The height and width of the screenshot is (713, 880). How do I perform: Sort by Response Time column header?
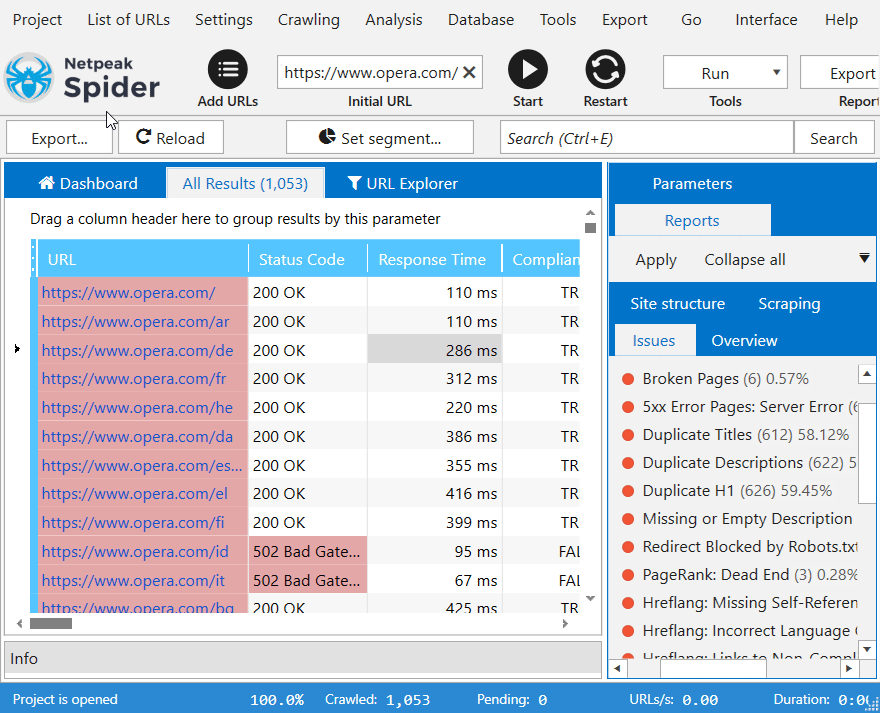click(434, 259)
